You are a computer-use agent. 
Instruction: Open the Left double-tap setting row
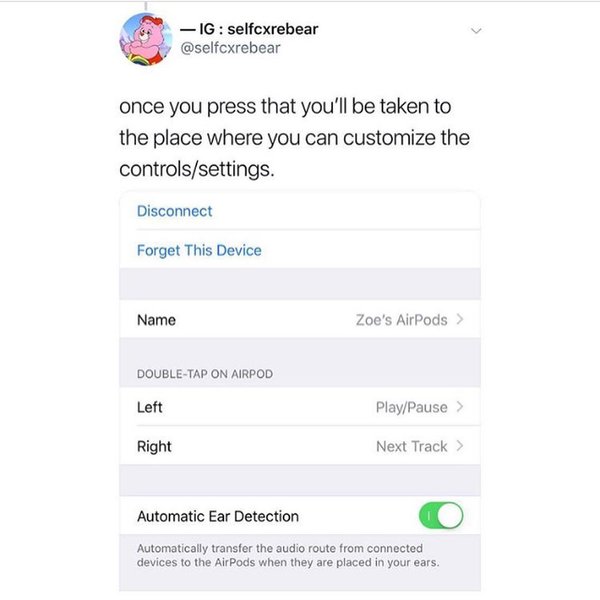click(300, 407)
